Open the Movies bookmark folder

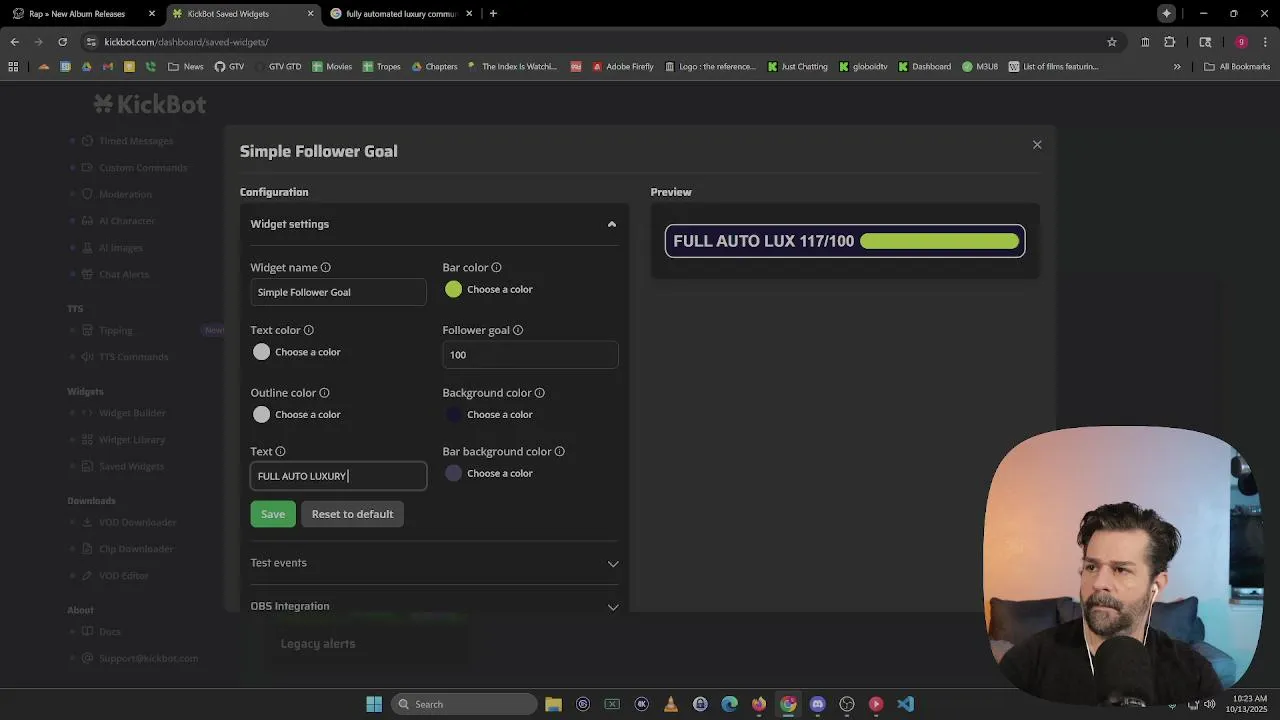332,67
